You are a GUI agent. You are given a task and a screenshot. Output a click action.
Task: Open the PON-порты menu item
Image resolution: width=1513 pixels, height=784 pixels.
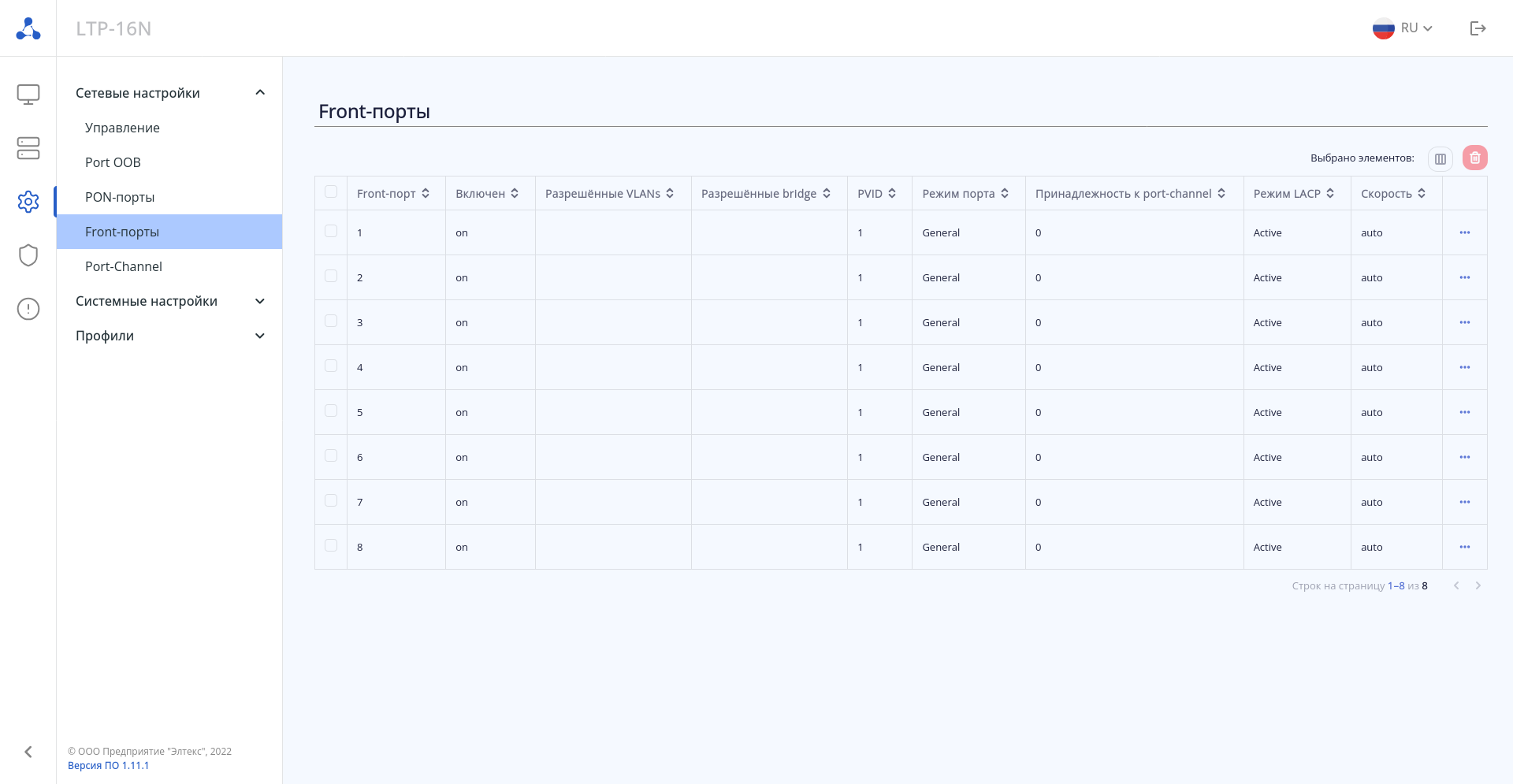tap(169, 197)
